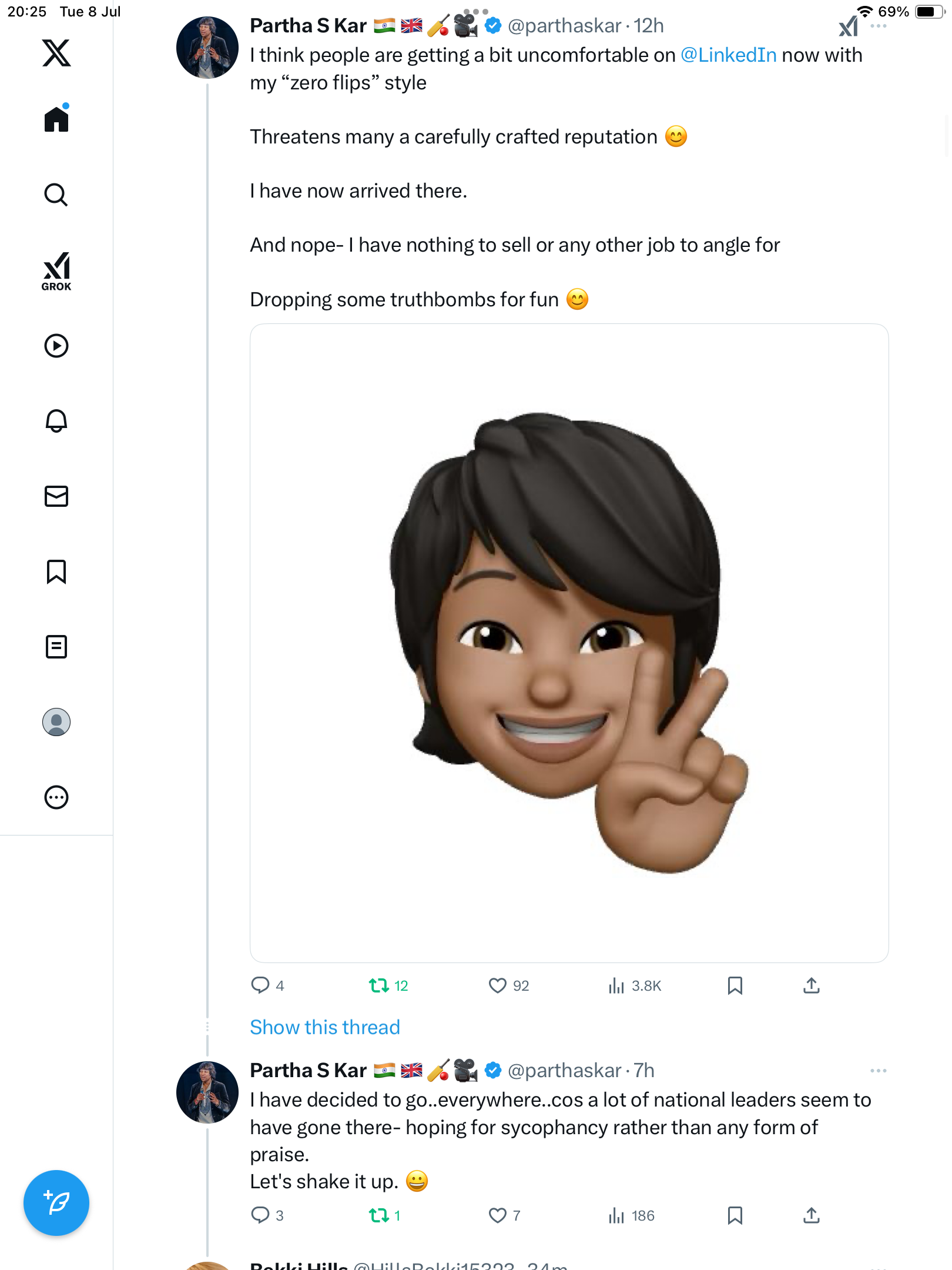The width and height of the screenshot is (952, 1270).
Task: Open the more options circle in sidebar
Action: 56,797
